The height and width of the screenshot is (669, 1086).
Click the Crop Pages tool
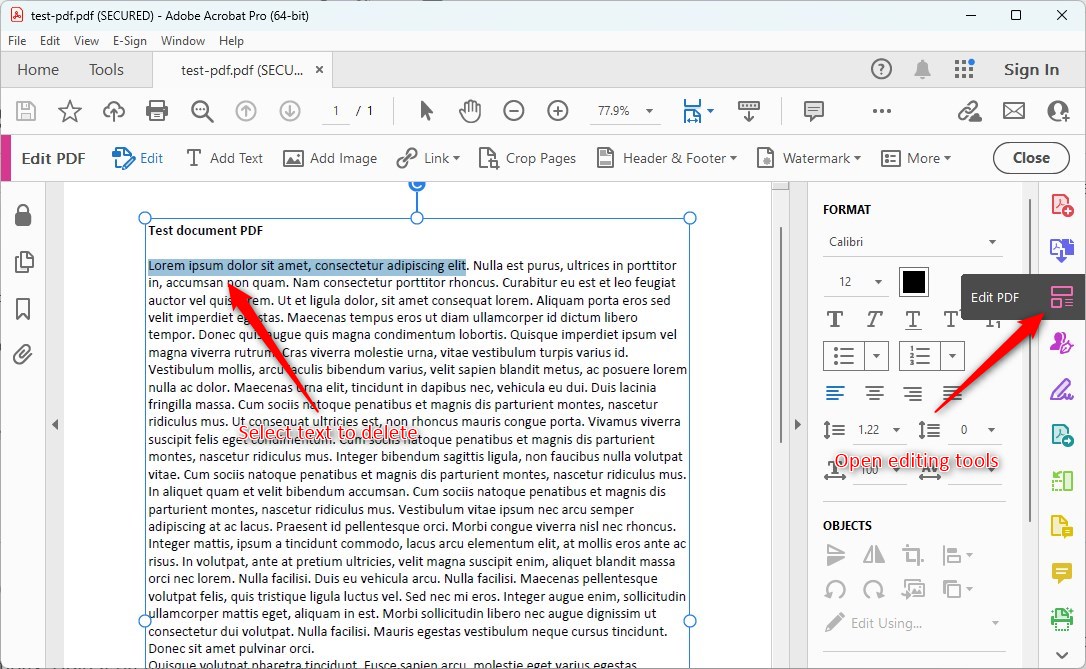point(527,158)
